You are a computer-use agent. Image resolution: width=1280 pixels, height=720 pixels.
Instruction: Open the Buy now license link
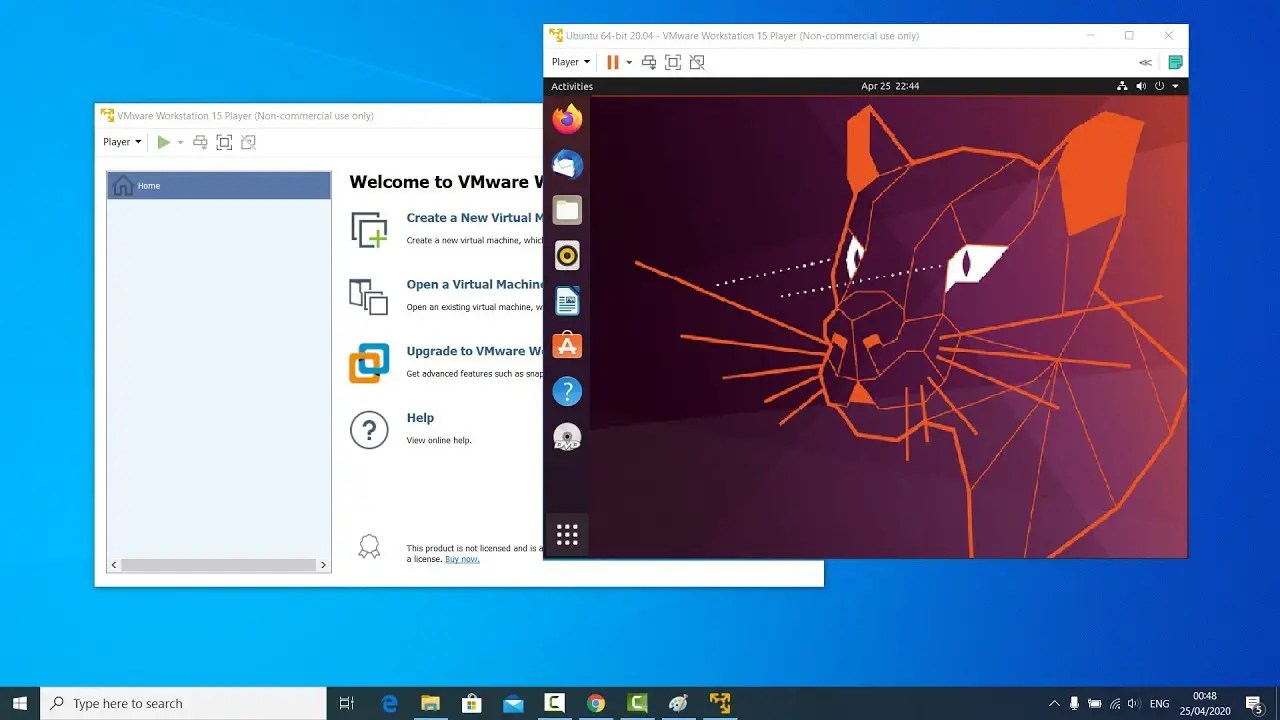coord(461,559)
